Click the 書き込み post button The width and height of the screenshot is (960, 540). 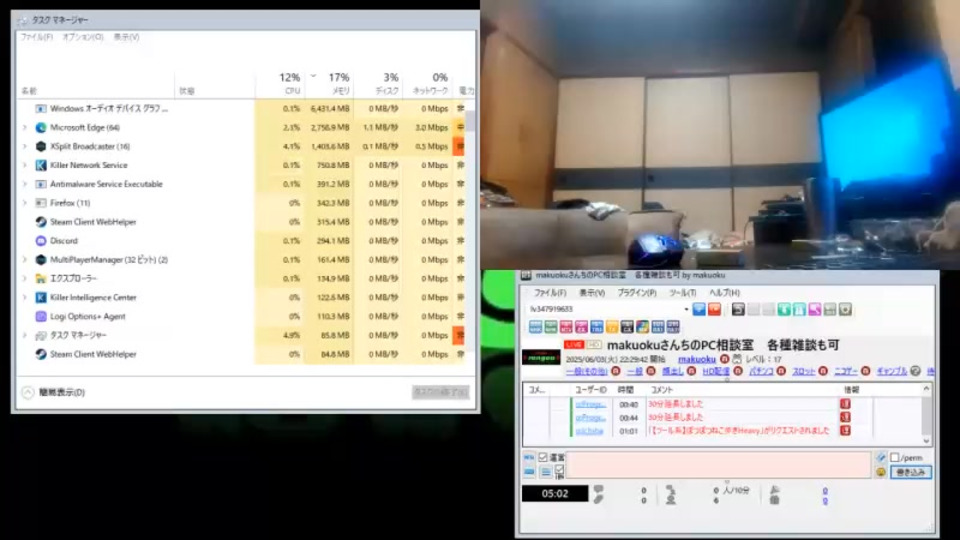point(911,473)
